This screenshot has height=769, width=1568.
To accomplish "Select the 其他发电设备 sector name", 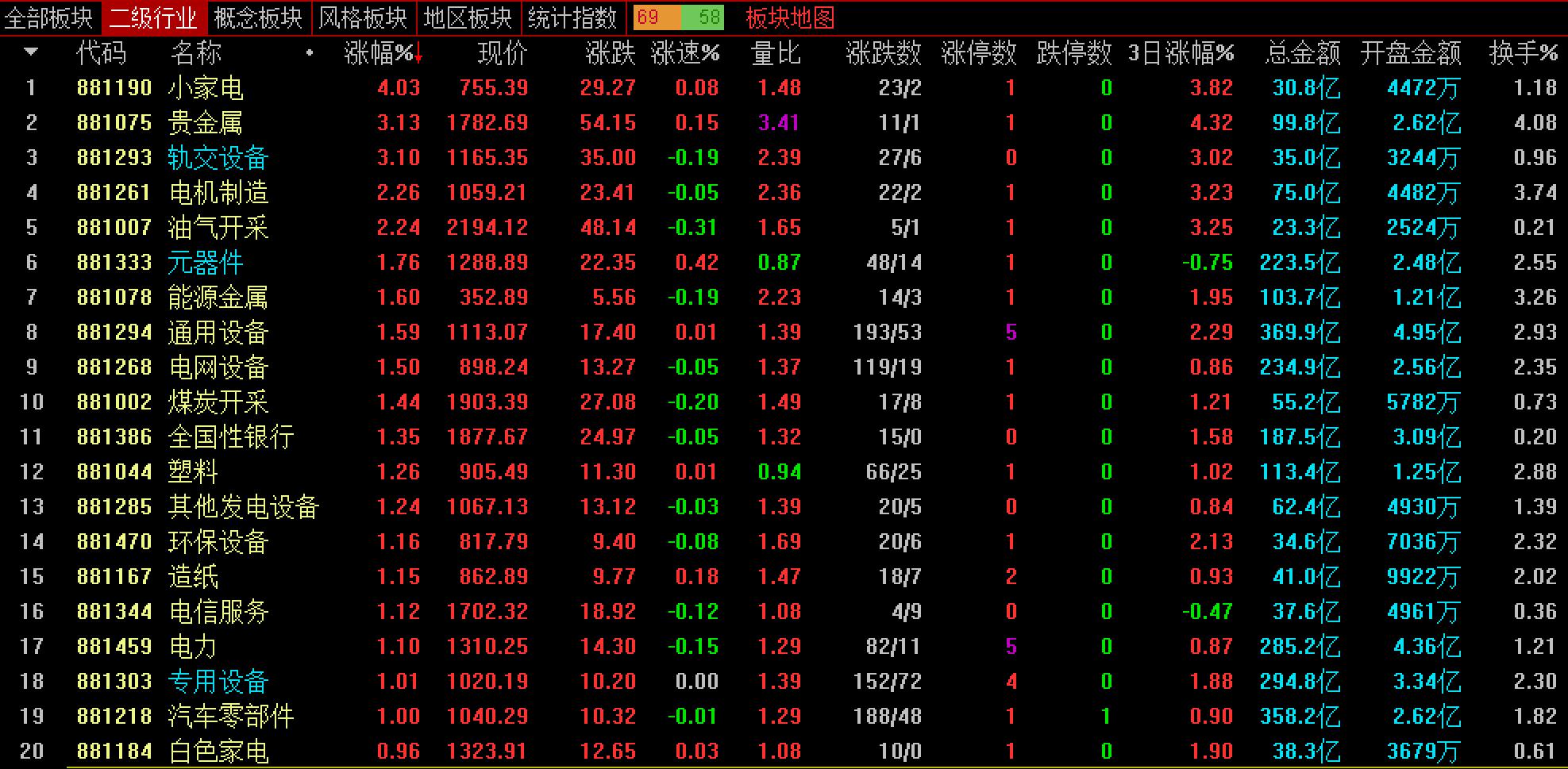I will point(244,506).
